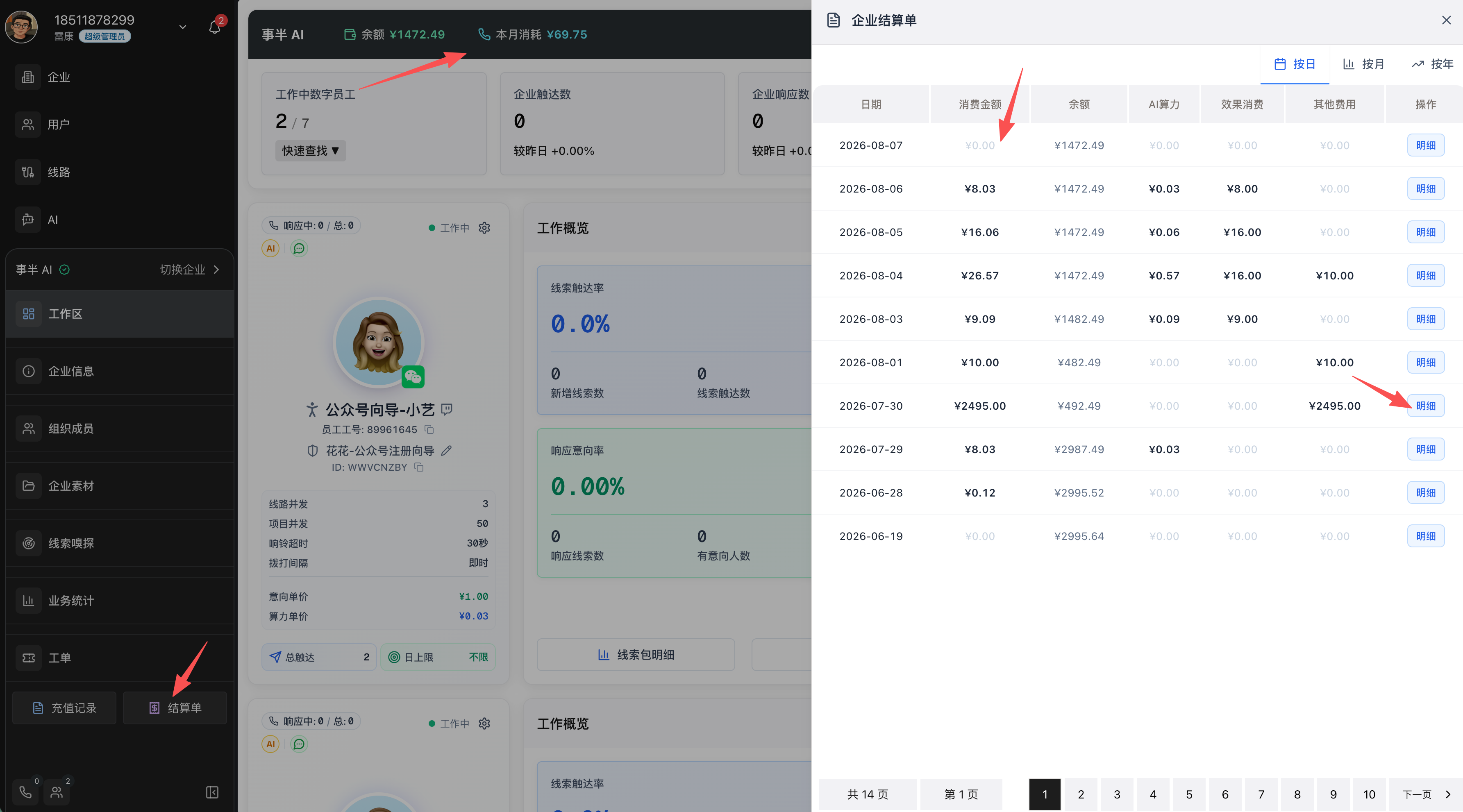Click the 响应中 status pill on second card
The width and height of the screenshot is (1463, 812).
point(311,721)
